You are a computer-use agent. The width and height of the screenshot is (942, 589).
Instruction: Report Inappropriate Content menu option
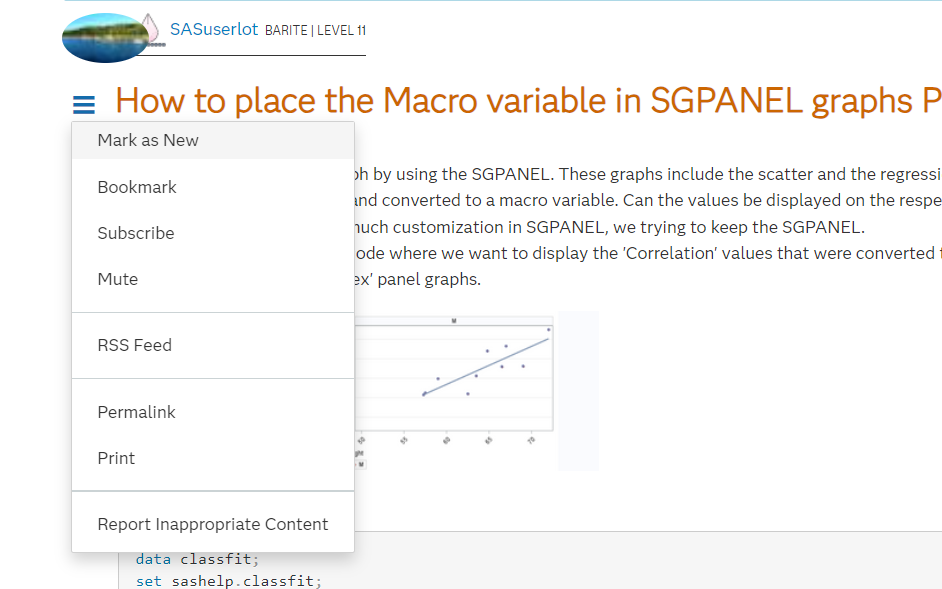point(213,524)
